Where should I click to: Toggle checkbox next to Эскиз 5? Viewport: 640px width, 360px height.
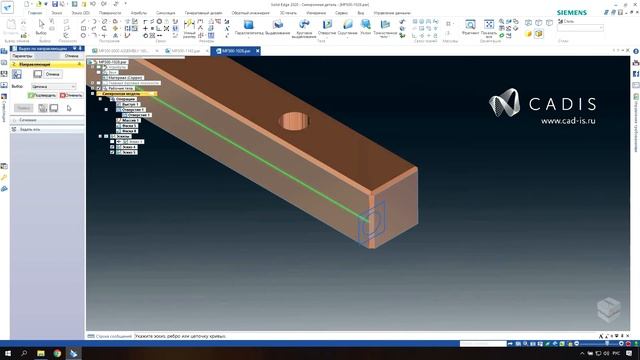tap(112, 152)
